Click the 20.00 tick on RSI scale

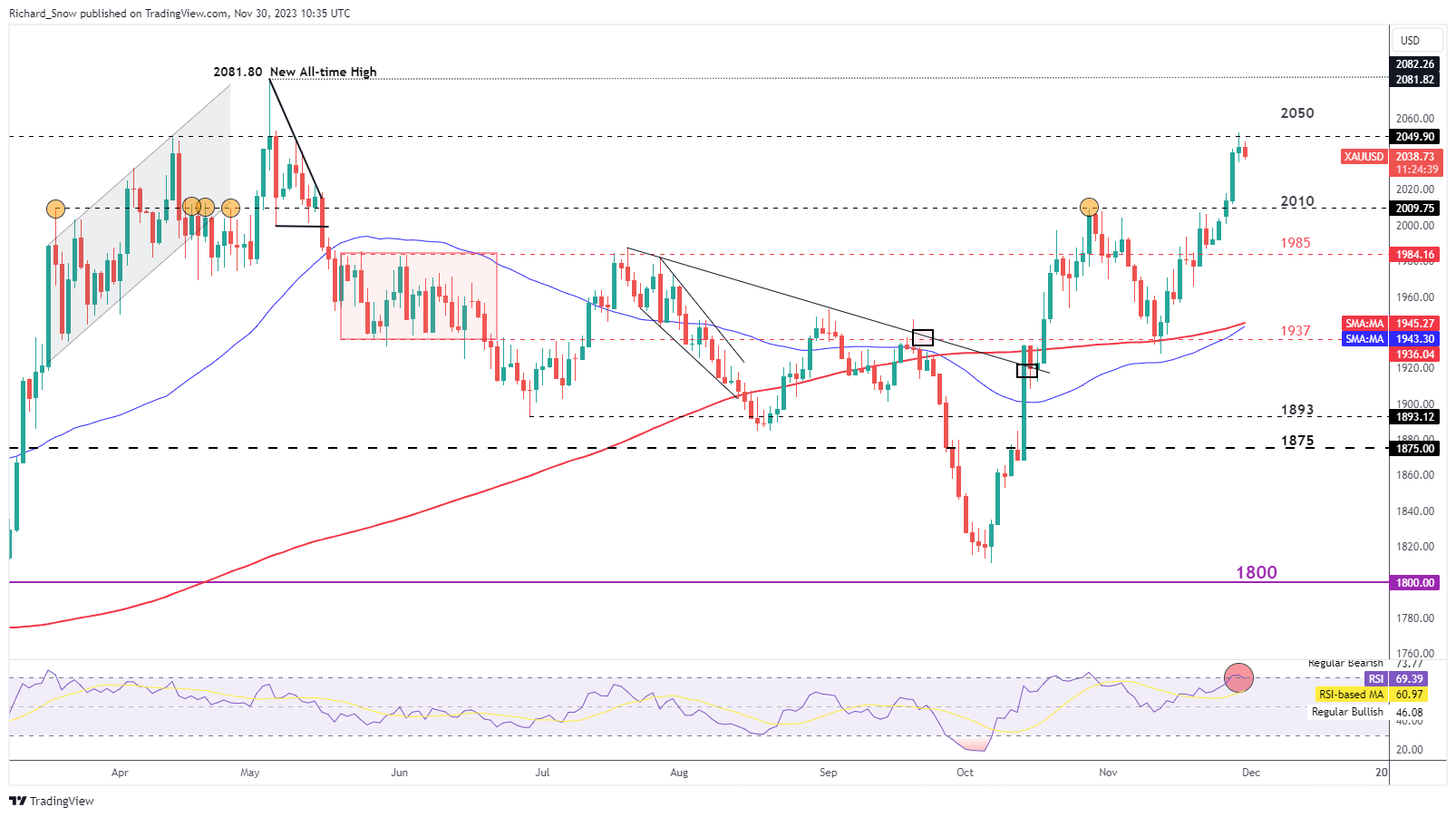coord(1410,750)
